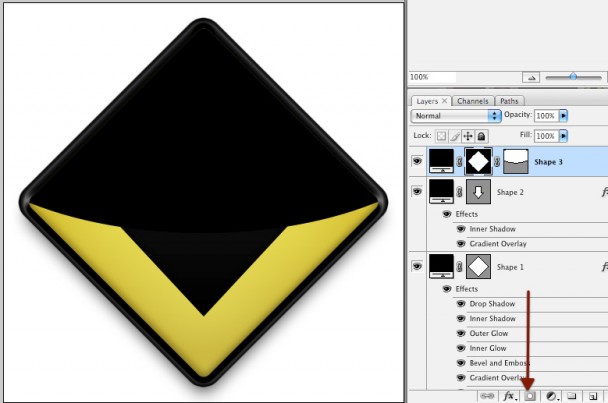Create a new layer group
The width and height of the screenshot is (608, 403).
[x=572, y=396]
